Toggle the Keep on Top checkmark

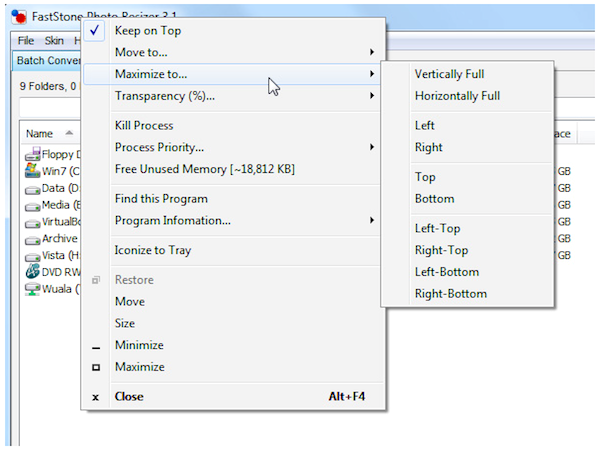pyautogui.click(x=95, y=30)
